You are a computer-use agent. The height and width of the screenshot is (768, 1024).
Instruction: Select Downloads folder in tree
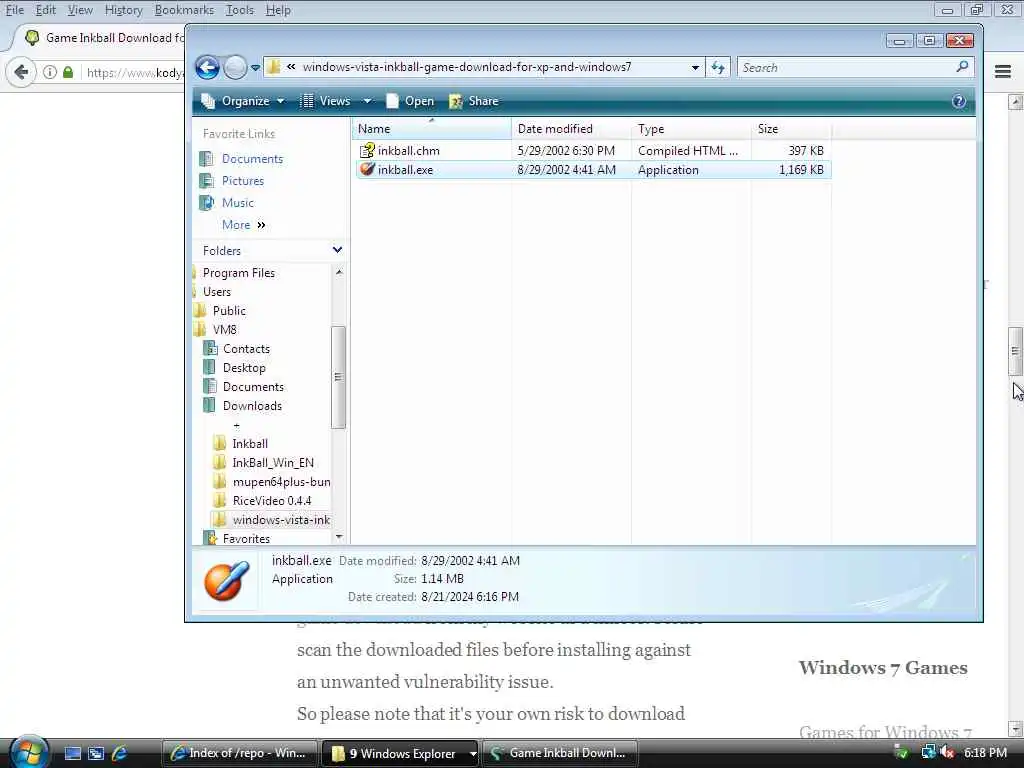pyautogui.click(x=251, y=406)
